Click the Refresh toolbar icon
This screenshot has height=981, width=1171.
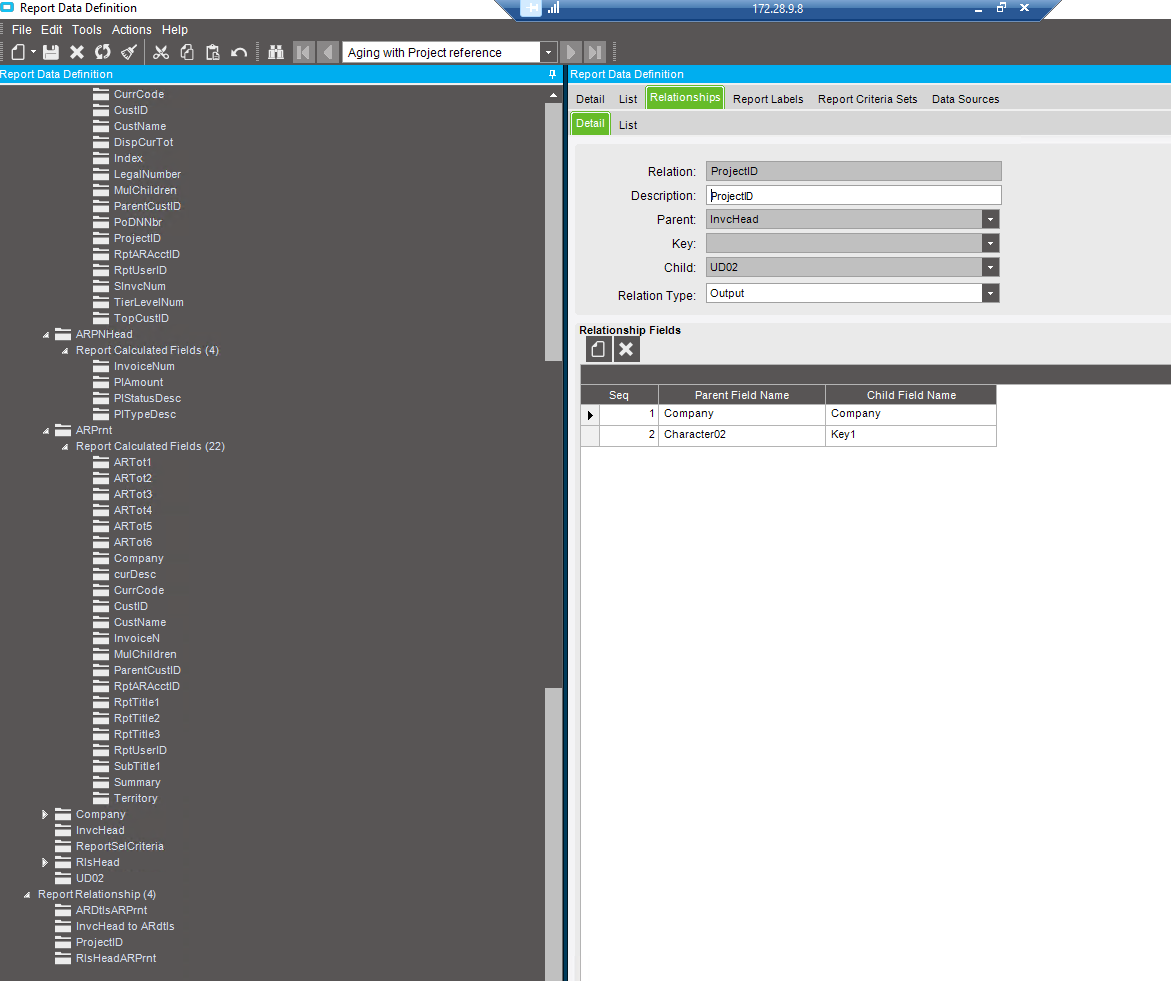[x=102, y=52]
